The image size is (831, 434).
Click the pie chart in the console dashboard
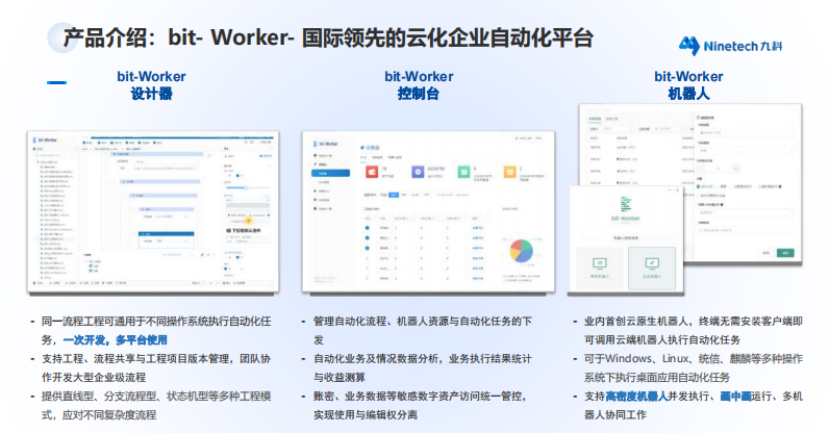[x=521, y=251]
